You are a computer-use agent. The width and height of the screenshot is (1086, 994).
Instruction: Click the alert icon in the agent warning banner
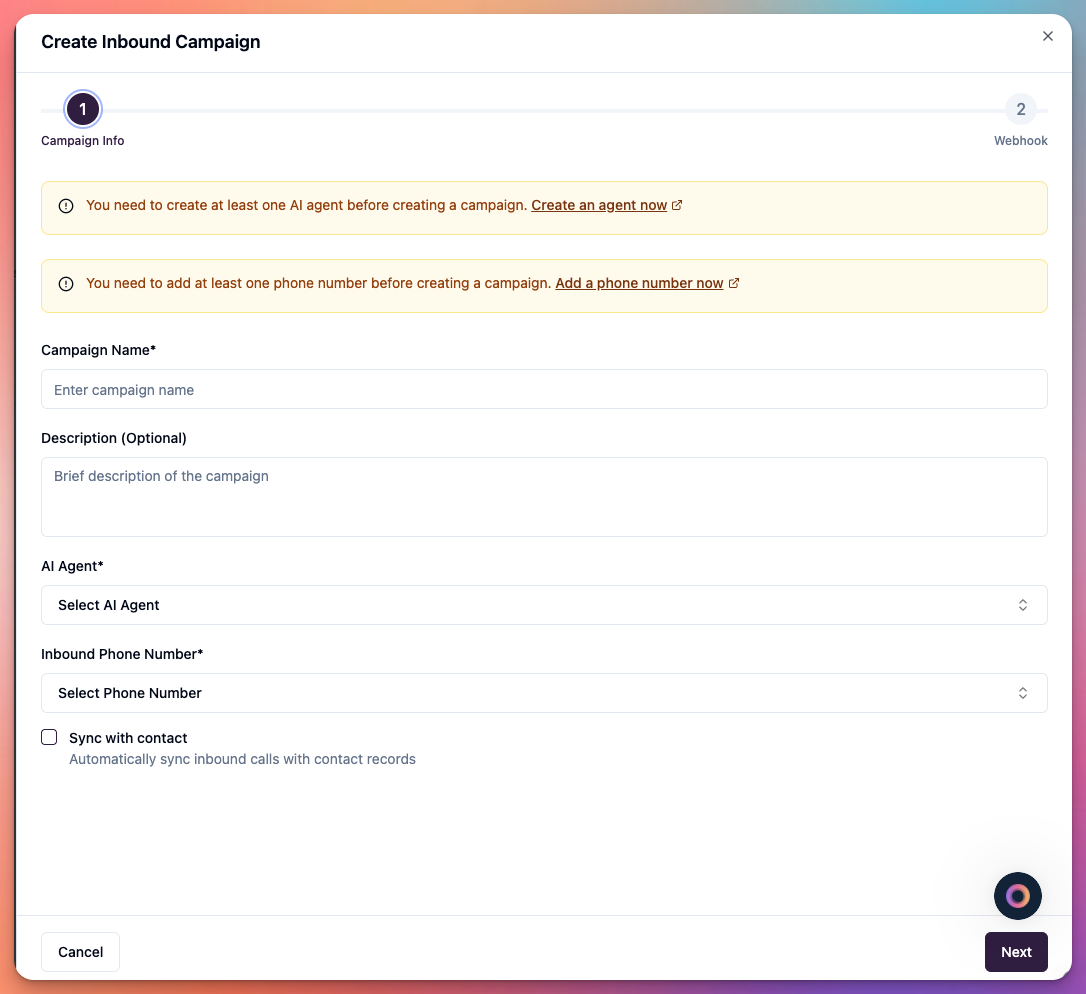65,205
